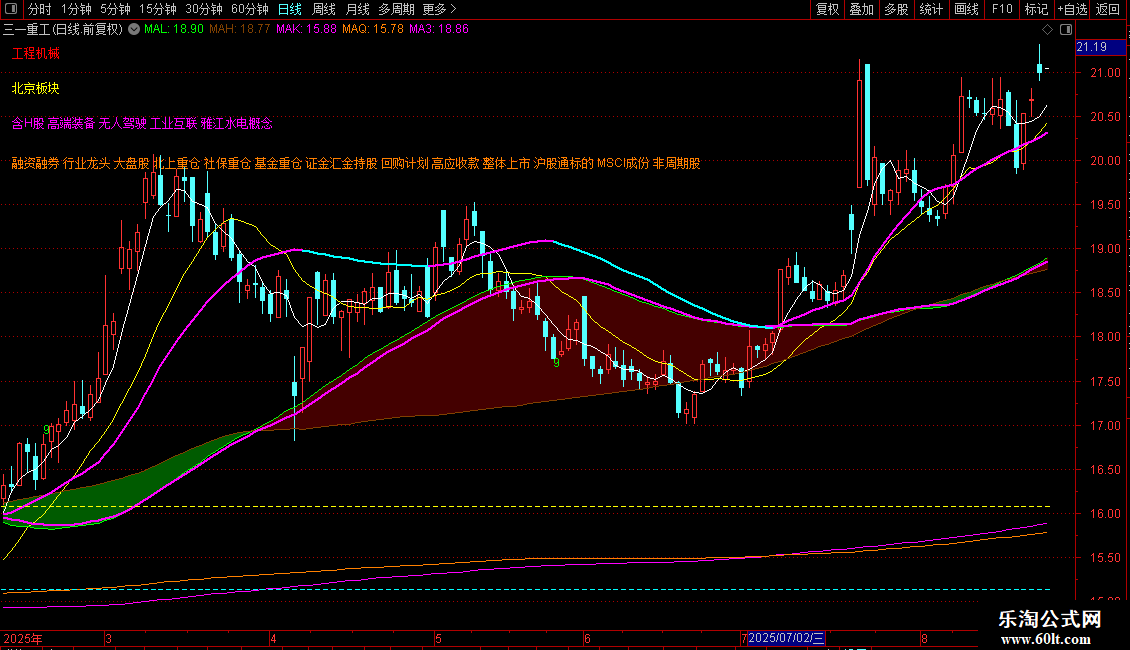The width and height of the screenshot is (1130, 650).
Task: Open the 多周期 multi-period view
Action: click(396, 9)
